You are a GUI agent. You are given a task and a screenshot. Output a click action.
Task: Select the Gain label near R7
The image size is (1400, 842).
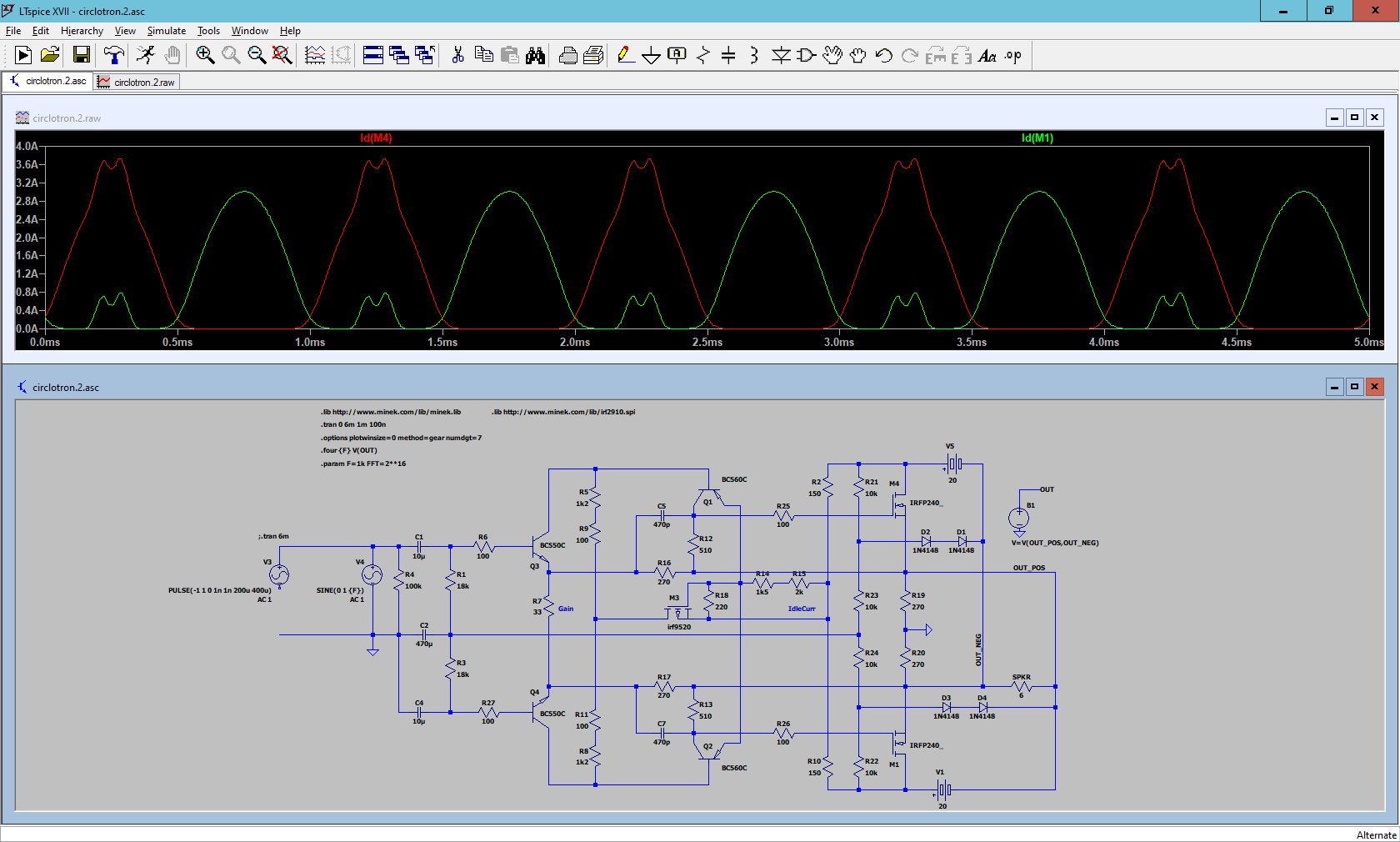[x=566, y=609]
